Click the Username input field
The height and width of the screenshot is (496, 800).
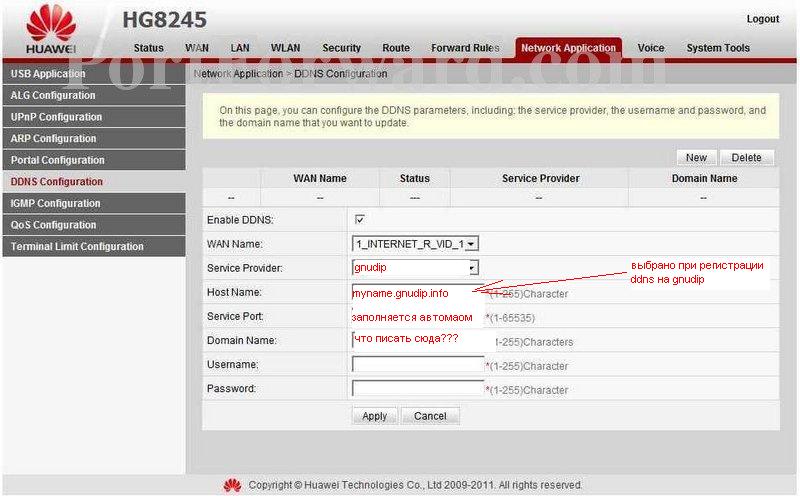click(418, 365)
